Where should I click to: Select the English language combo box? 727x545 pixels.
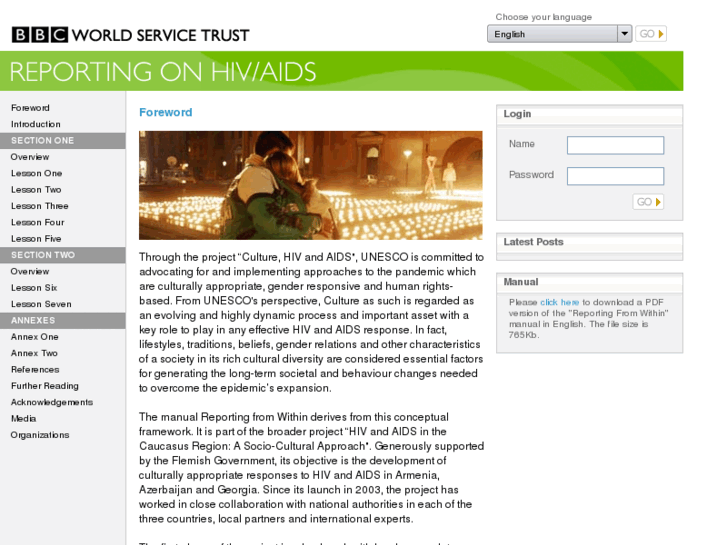pos(560,34)
